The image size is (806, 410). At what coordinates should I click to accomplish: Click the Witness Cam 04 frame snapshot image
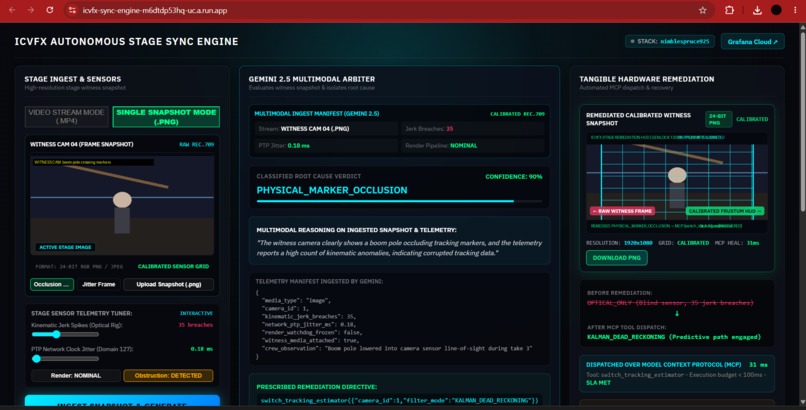coord(122,206)
